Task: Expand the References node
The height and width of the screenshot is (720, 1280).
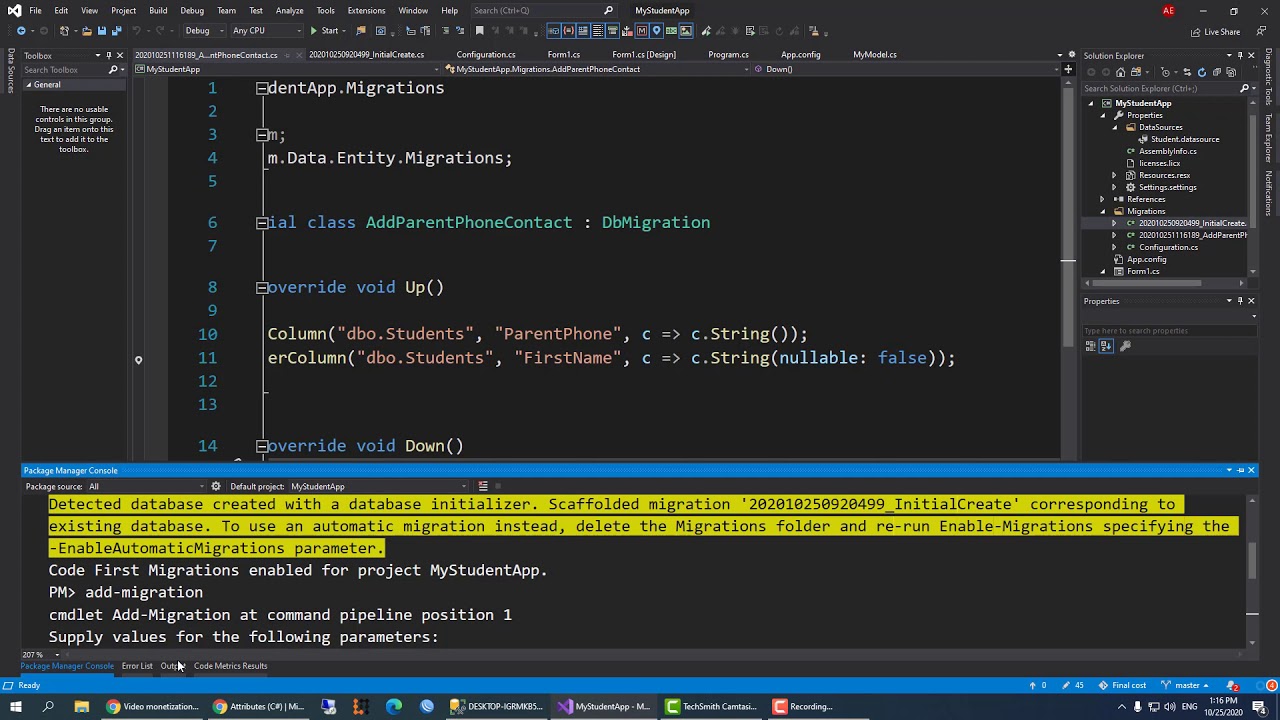Action: (1103, 199)
